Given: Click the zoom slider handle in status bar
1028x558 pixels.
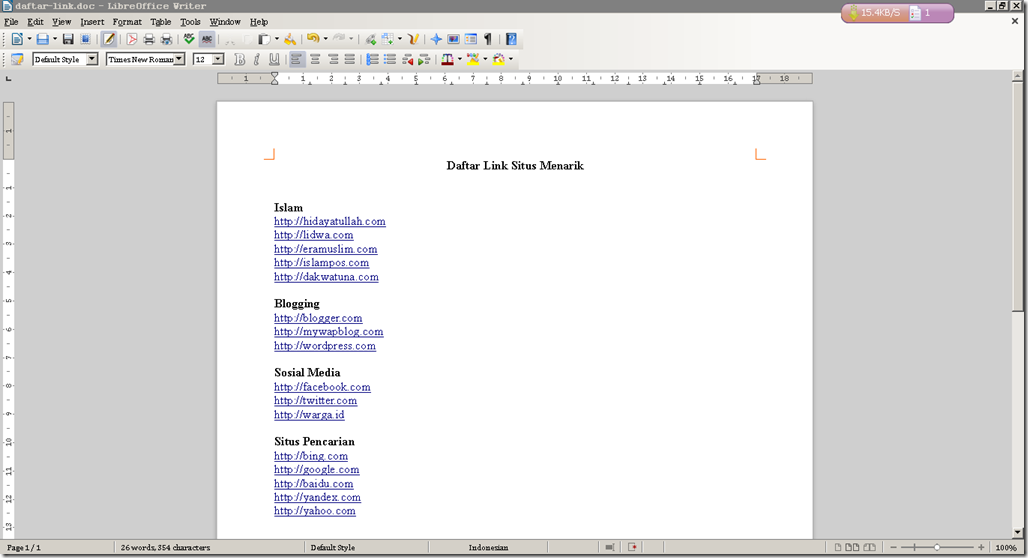Looking at the screenshot, I should (937, 547).
